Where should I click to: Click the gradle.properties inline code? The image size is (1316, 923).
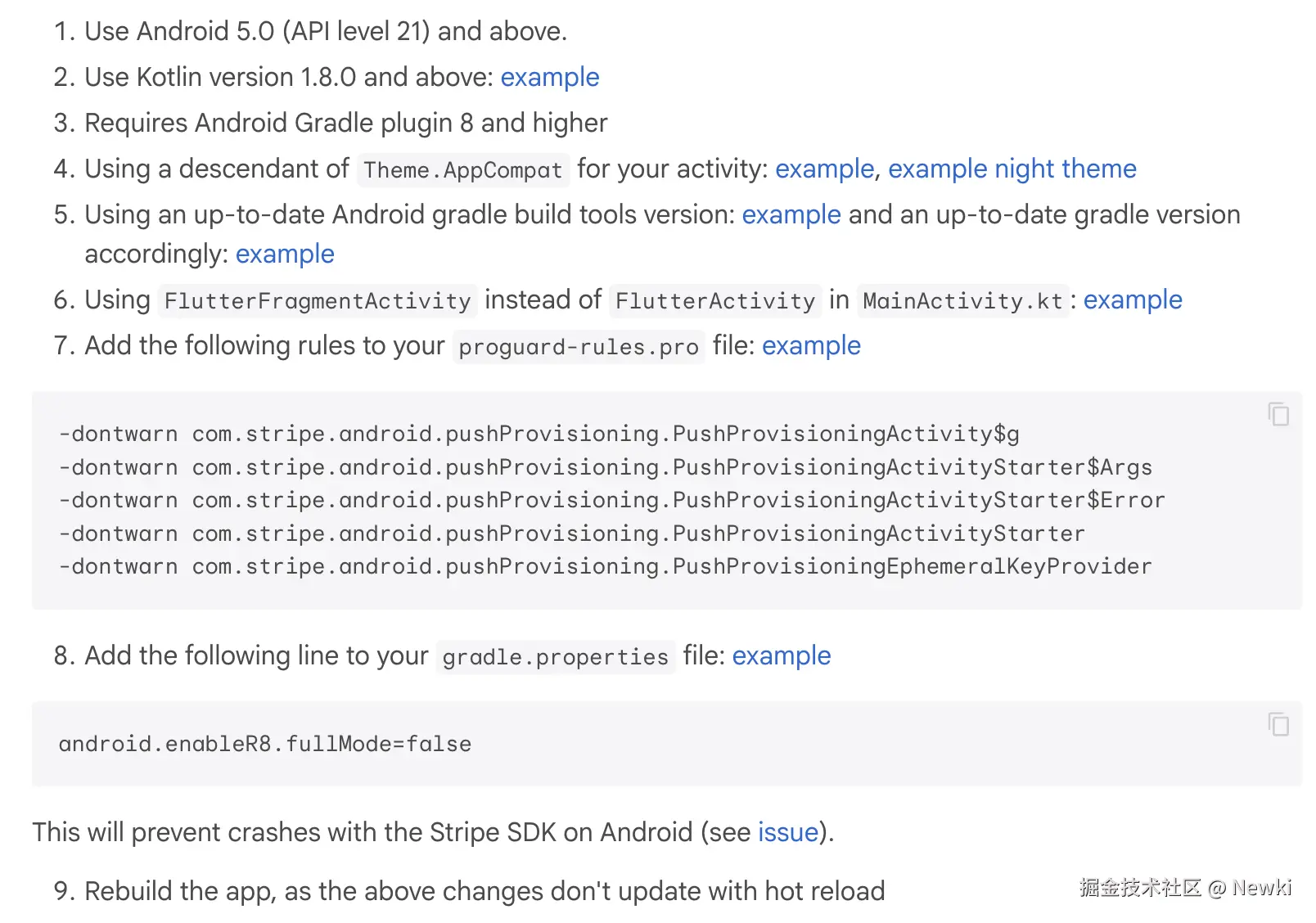tap(555, 657)
